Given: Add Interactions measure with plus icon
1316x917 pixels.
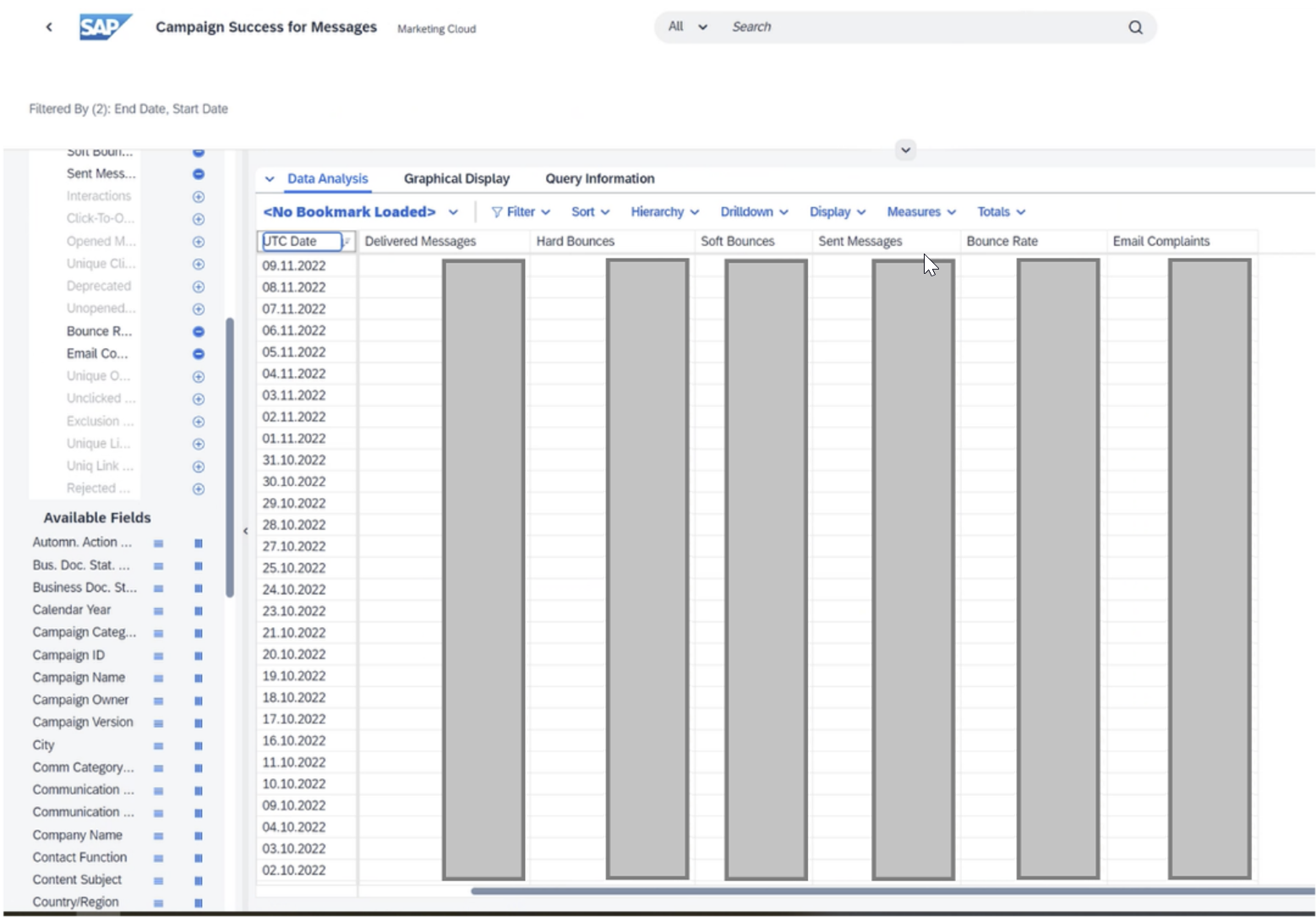Looking at the screenshot, I should pyautogui.click(x=199, y=197).
